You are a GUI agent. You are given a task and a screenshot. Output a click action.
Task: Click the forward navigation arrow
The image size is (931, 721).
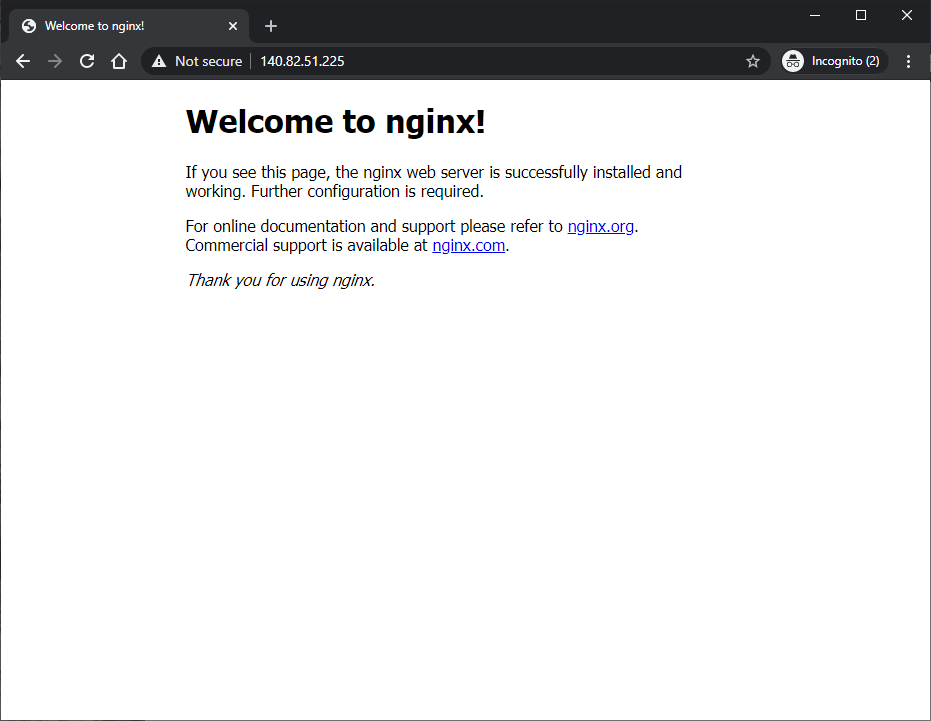coord(55,61)
